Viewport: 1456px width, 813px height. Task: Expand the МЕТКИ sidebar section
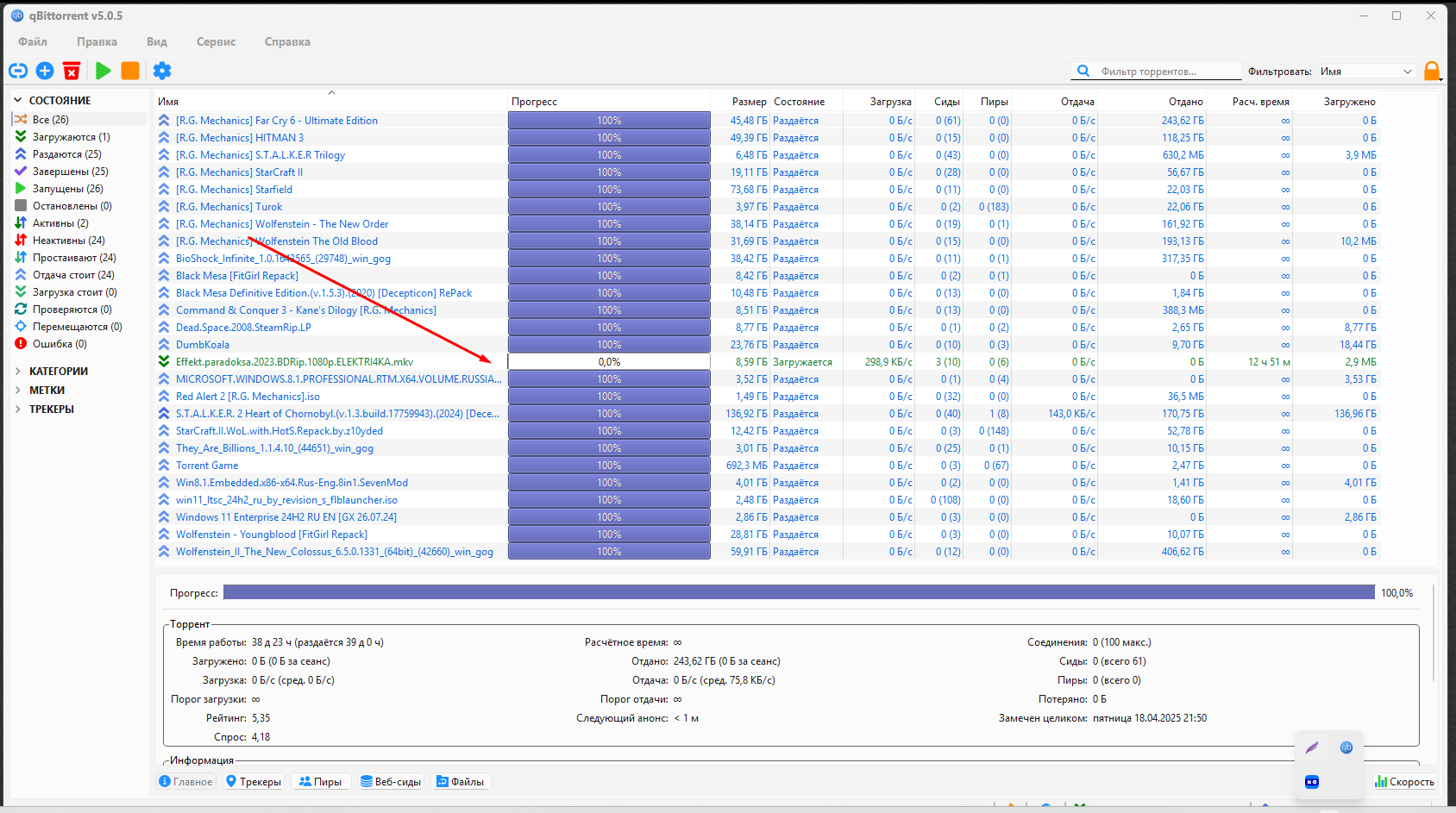point(17,390)
